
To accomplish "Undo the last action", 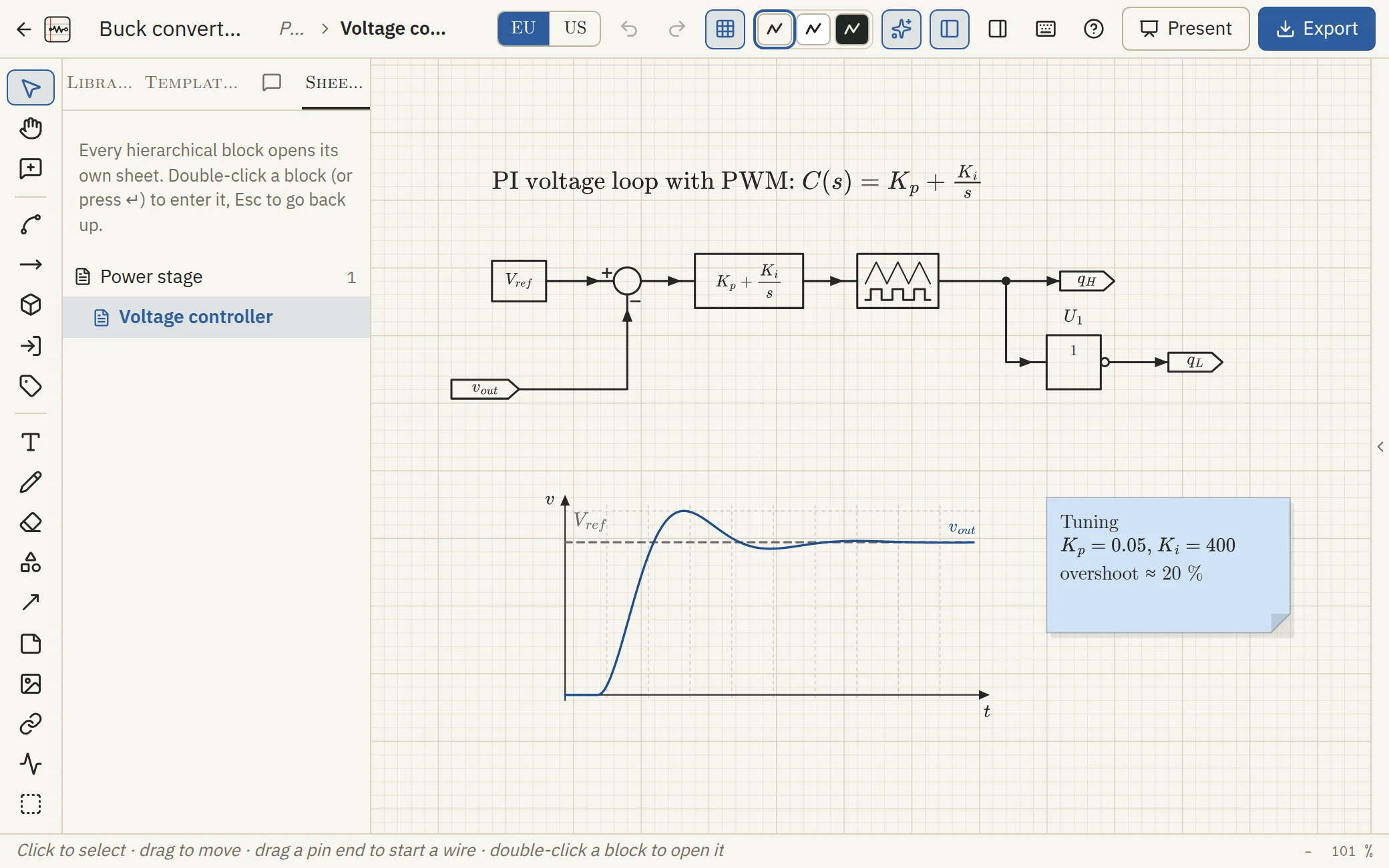I will 628,29.
